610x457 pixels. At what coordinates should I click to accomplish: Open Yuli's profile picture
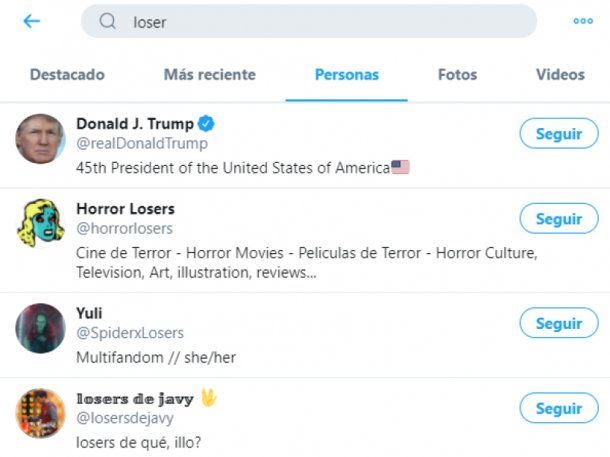point(41,328)
